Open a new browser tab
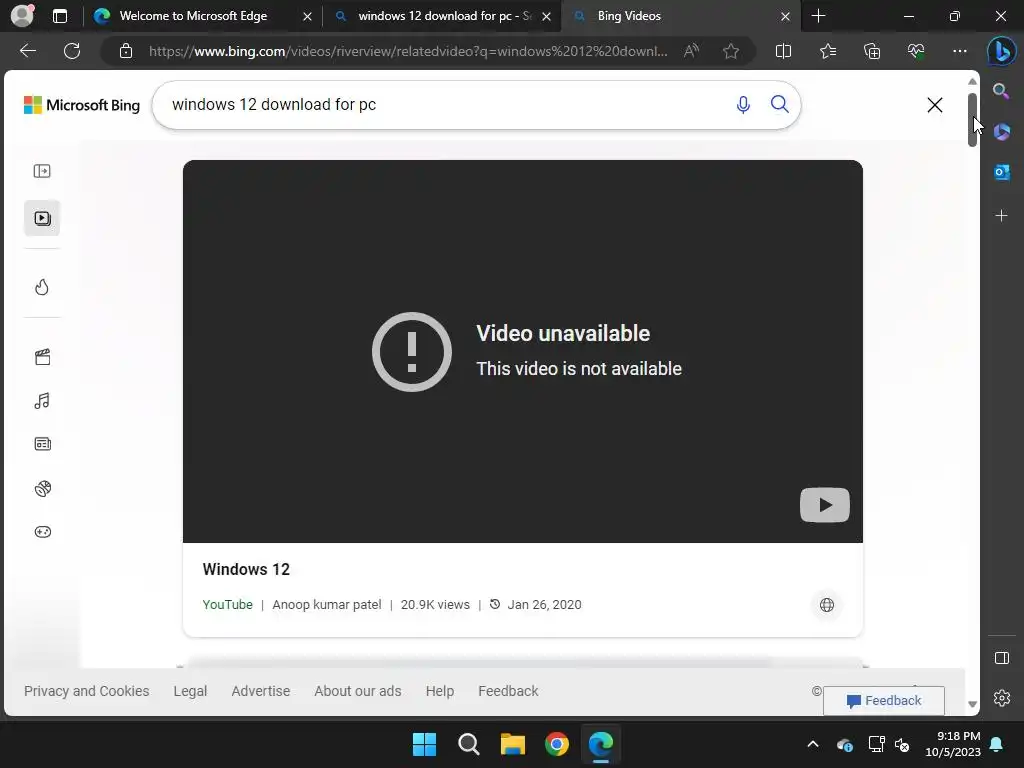The image size is (1024, 768). click(818, 16)
